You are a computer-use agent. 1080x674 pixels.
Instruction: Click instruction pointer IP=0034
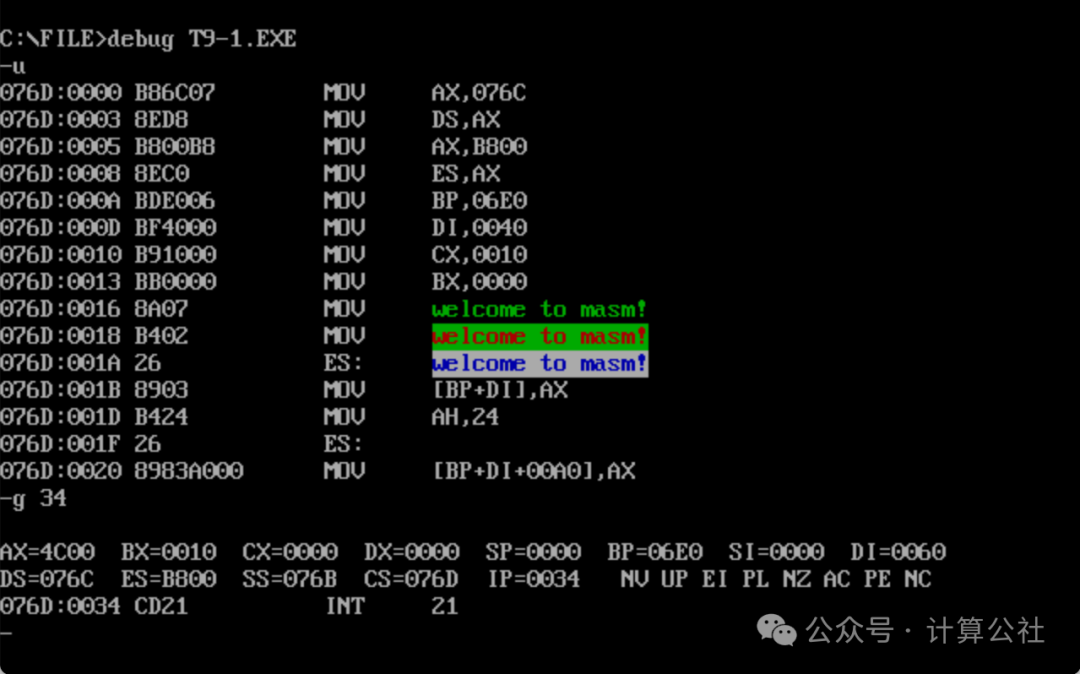[532, 579]
